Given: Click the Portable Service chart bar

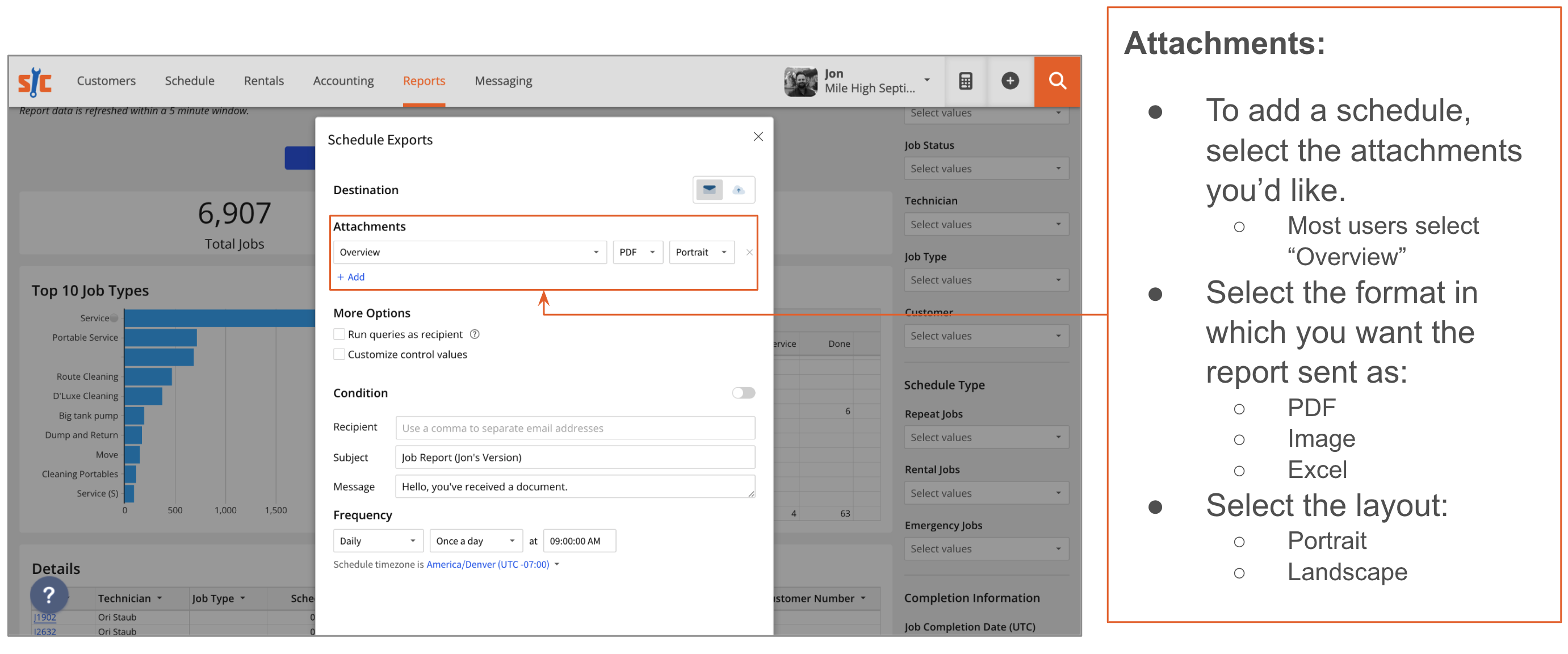Looking at the screenshot, I should [161, 337].
